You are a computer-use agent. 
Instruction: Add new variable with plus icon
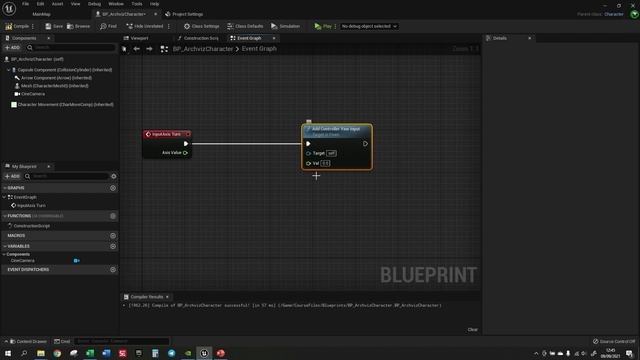tap(113, 247)
